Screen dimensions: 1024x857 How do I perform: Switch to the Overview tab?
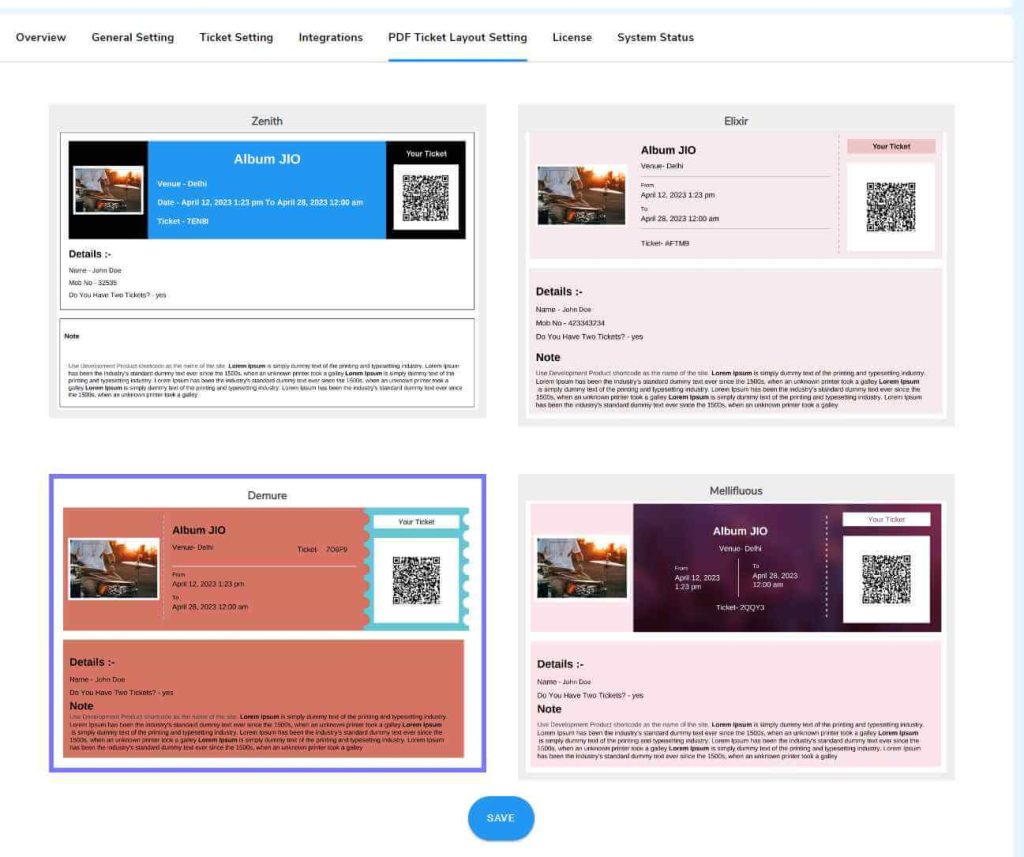coord(41,37)
